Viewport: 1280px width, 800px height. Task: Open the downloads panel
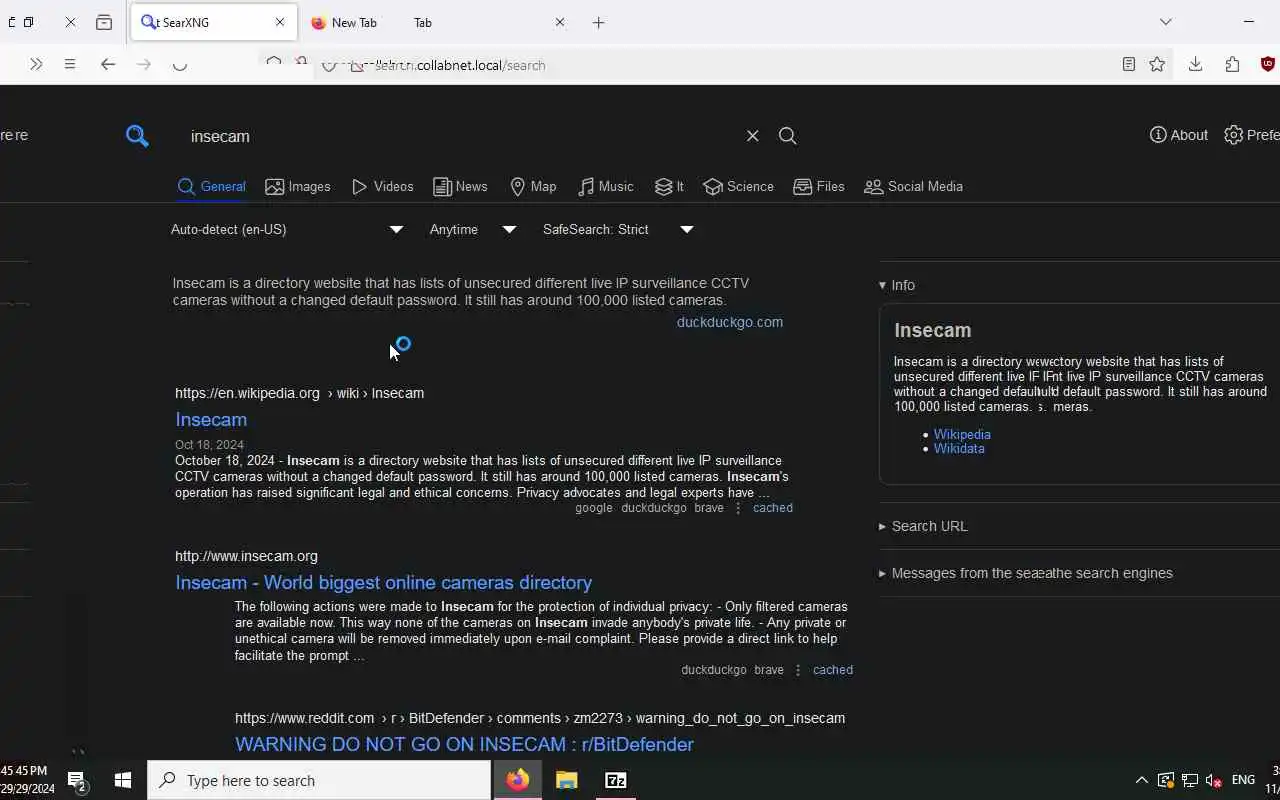coord(1195,64)
